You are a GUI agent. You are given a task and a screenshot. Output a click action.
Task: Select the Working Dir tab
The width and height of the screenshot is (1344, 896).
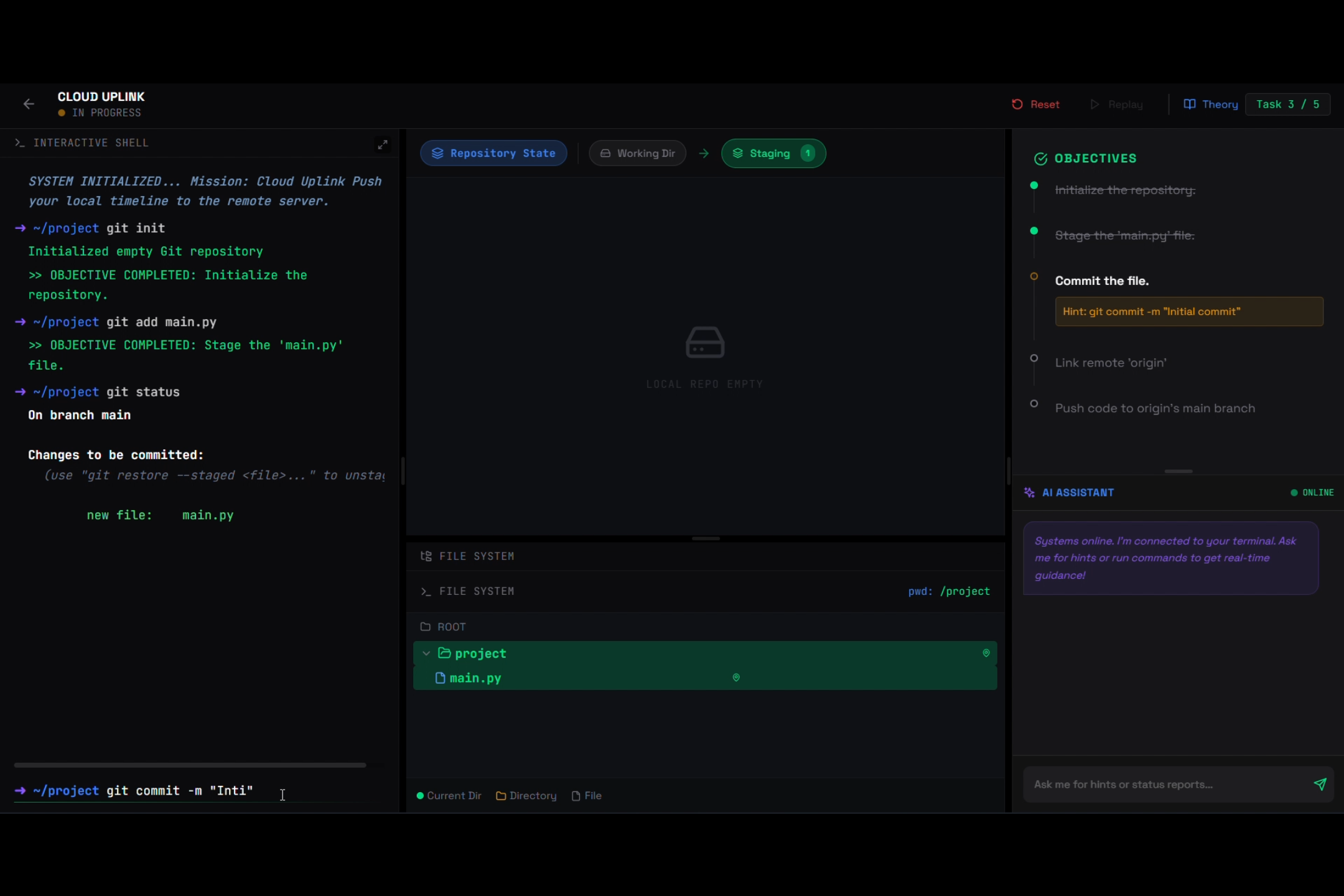point(637,153)
